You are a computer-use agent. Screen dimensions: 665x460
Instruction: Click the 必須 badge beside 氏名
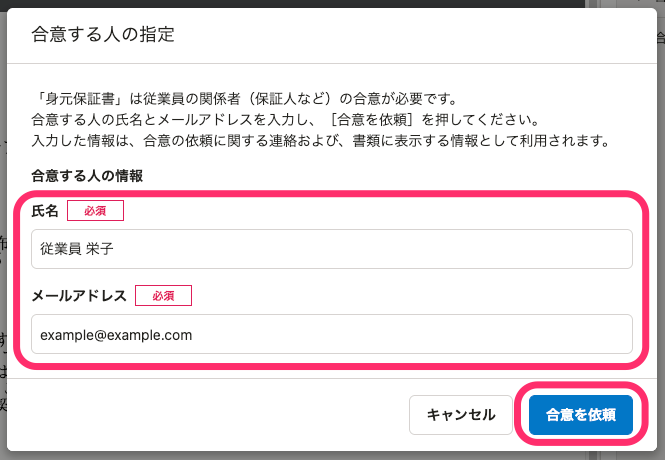point(95,211)
